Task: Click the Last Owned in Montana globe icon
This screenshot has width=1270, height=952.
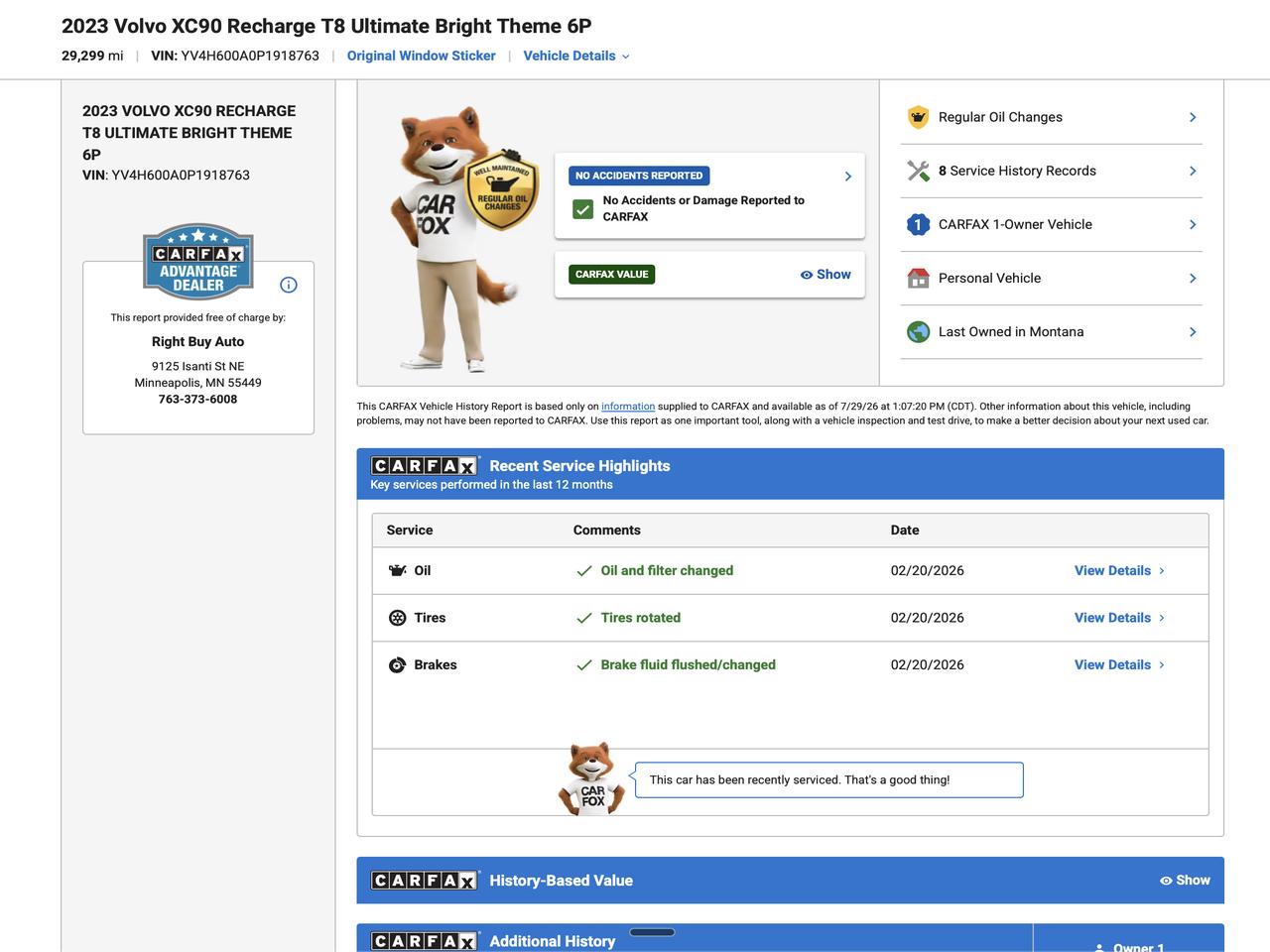Action: pos(918,331)
